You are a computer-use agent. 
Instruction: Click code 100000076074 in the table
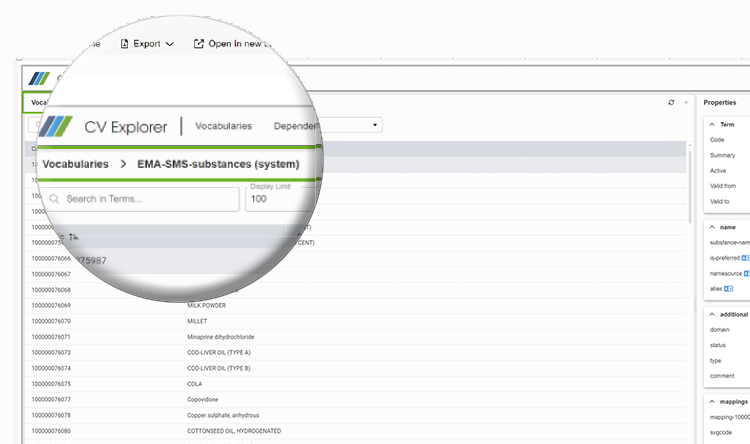[51, 368]
